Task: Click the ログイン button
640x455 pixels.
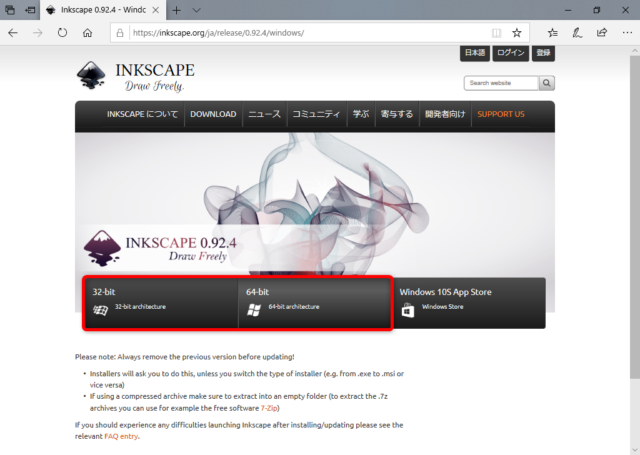Action: click(511, 53)
